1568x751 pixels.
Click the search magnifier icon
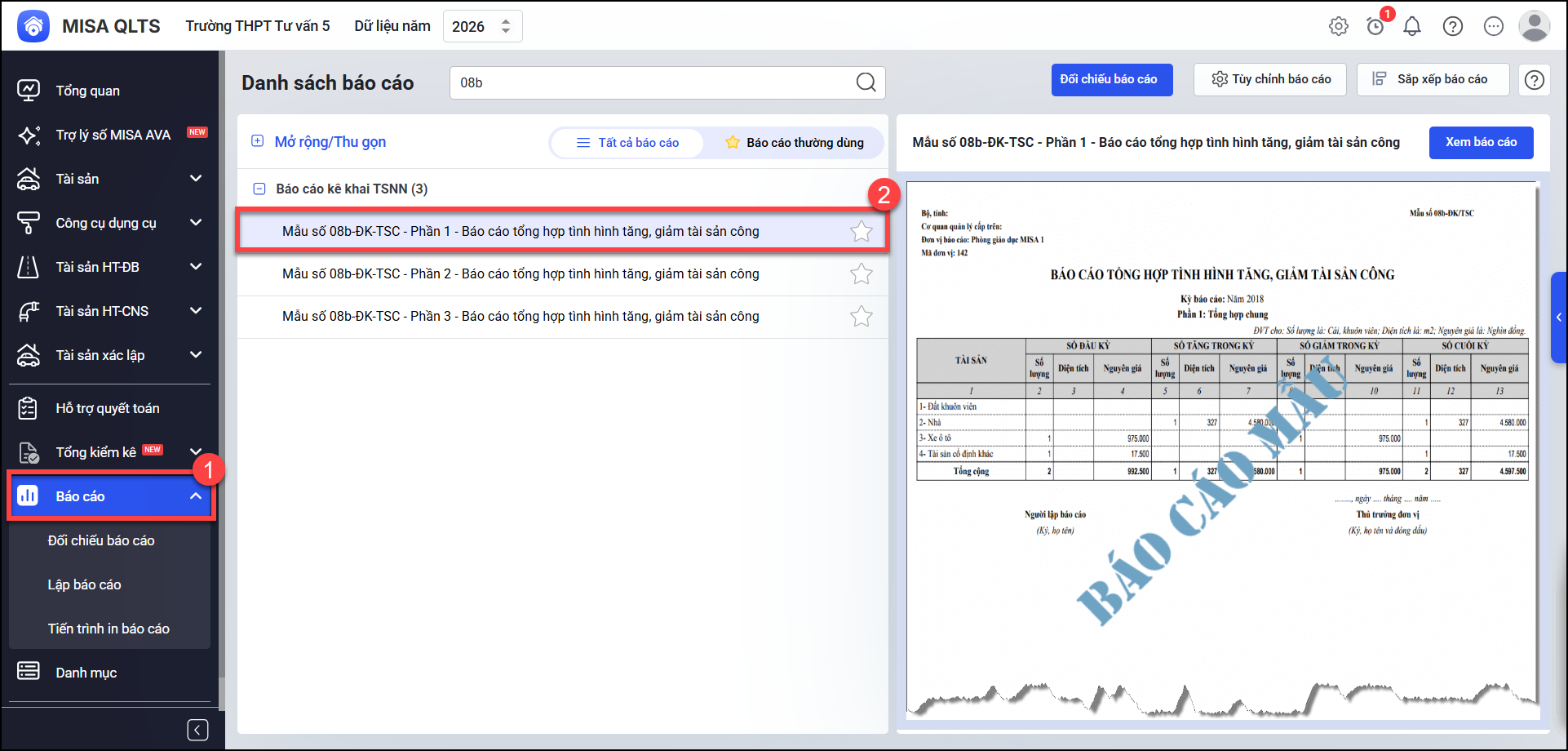(866, 82)
